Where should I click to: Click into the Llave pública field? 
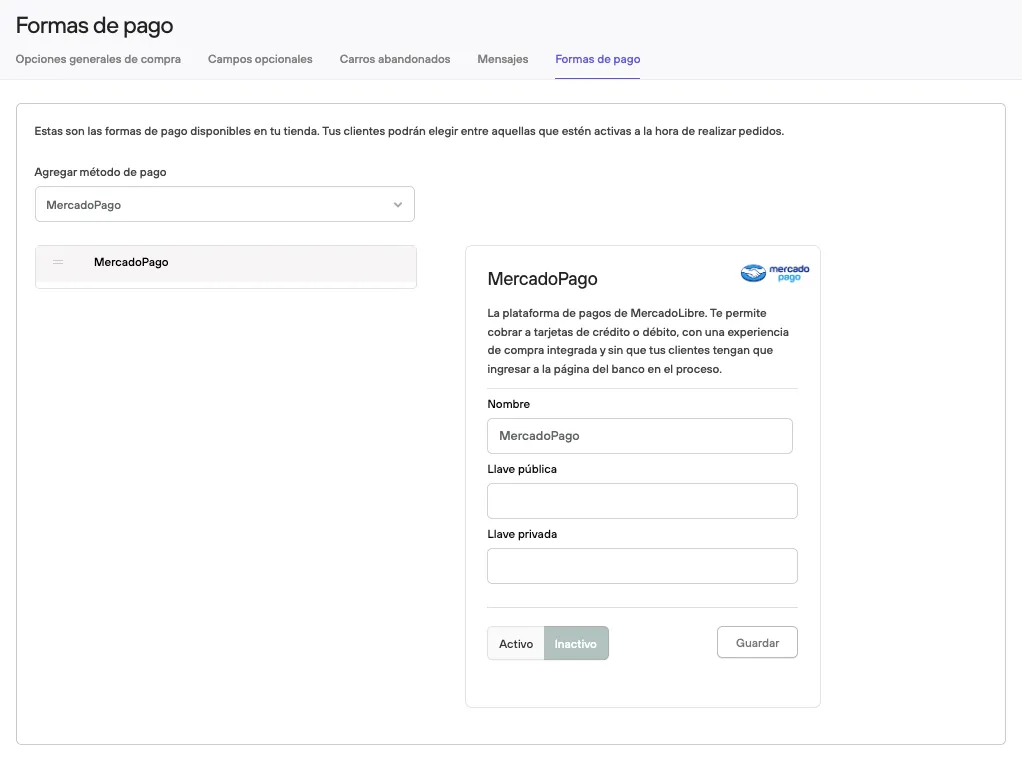642,501
